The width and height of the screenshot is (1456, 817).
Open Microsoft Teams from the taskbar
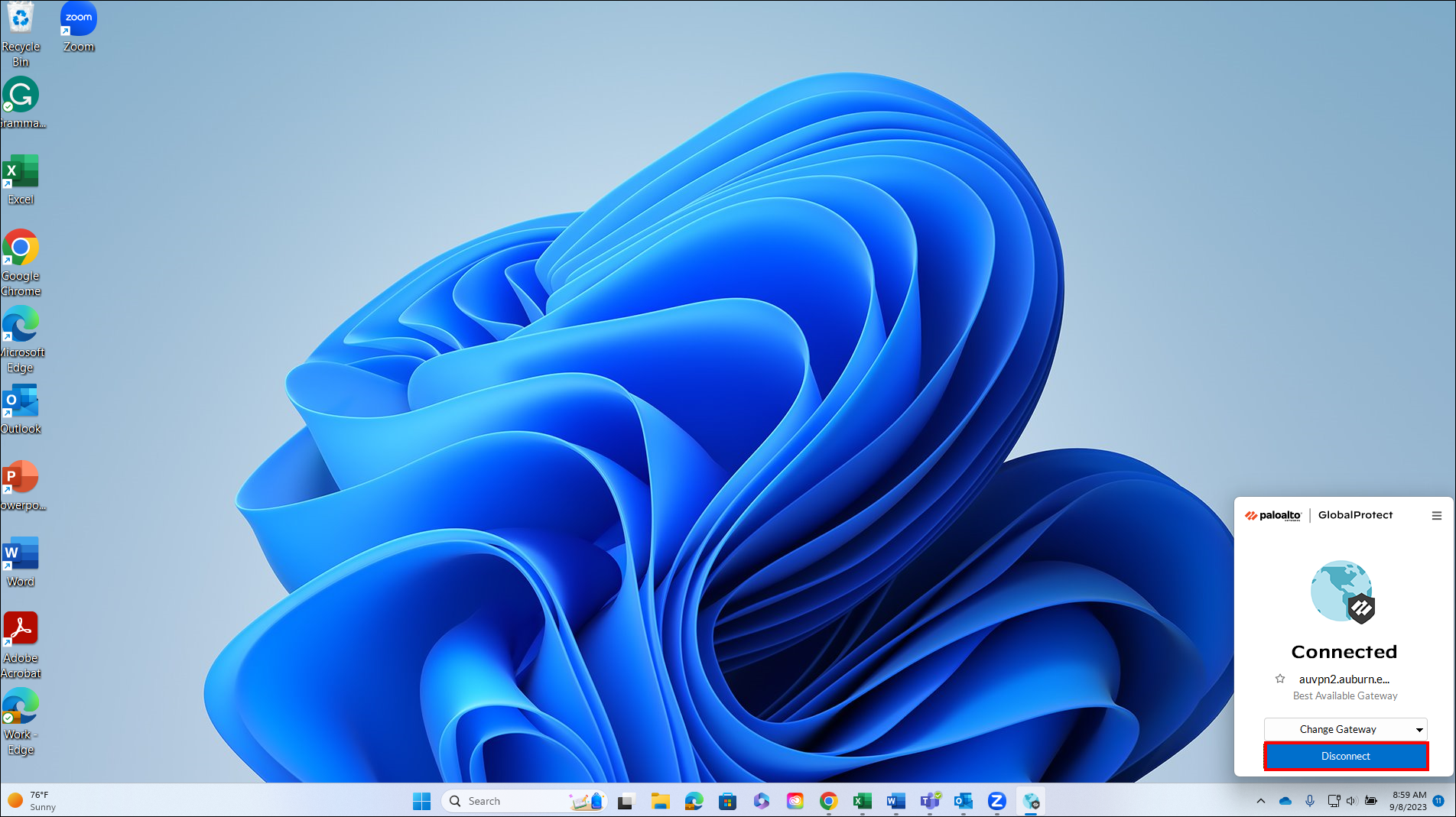[x=930, y=801]
